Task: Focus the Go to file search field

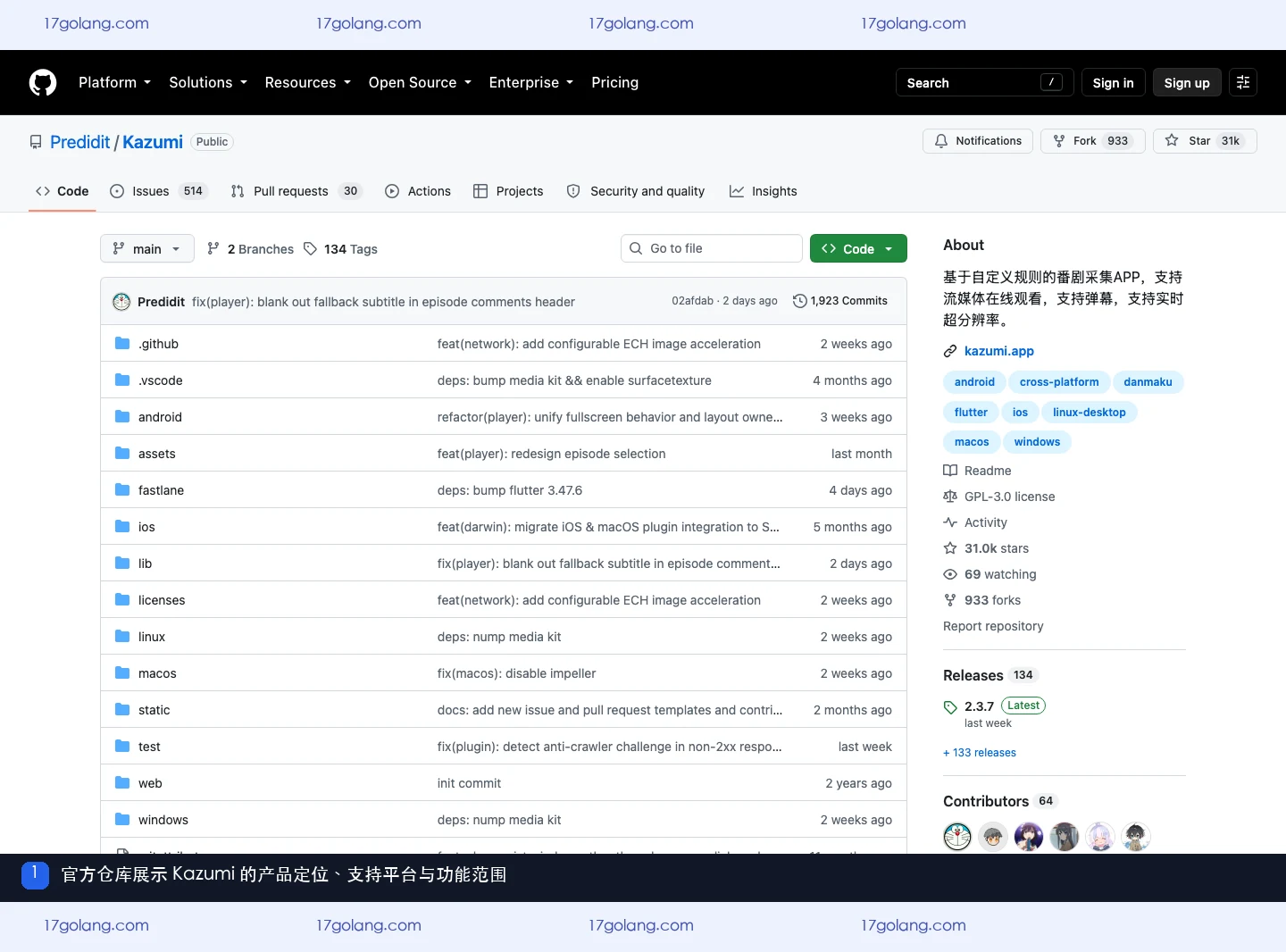Action: (x=712, y=248)
